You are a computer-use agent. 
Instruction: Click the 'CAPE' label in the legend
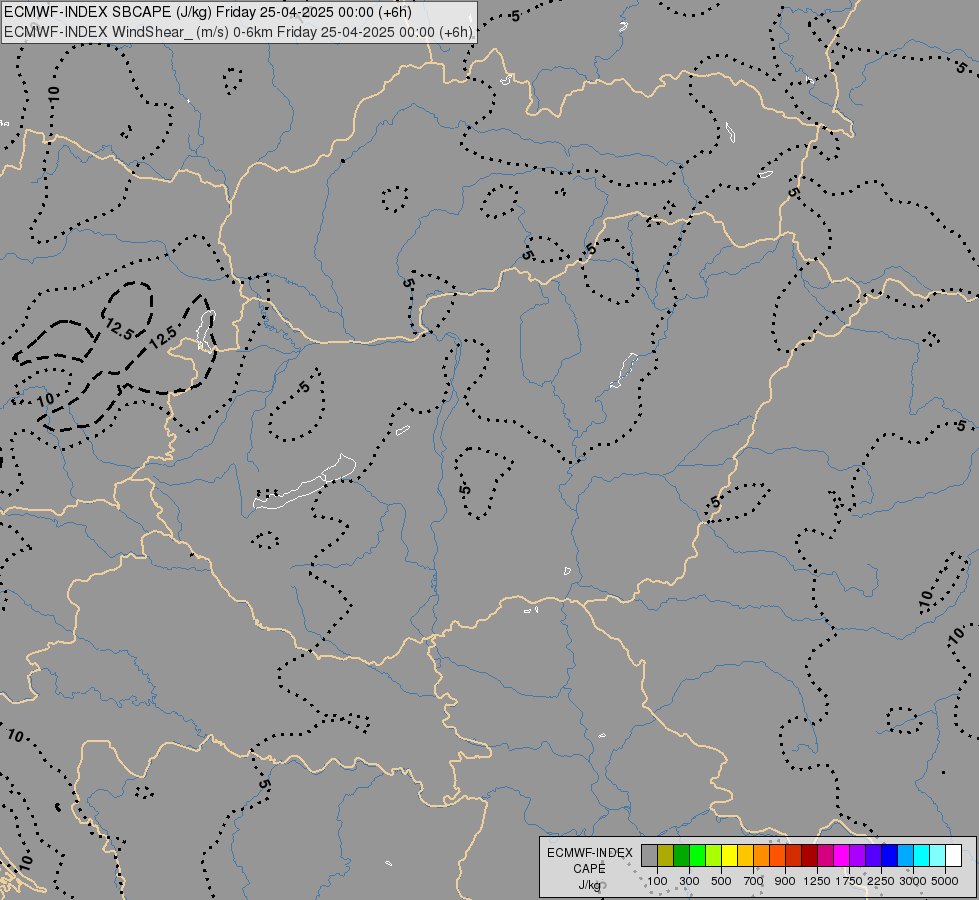click(x=589, y=869)
